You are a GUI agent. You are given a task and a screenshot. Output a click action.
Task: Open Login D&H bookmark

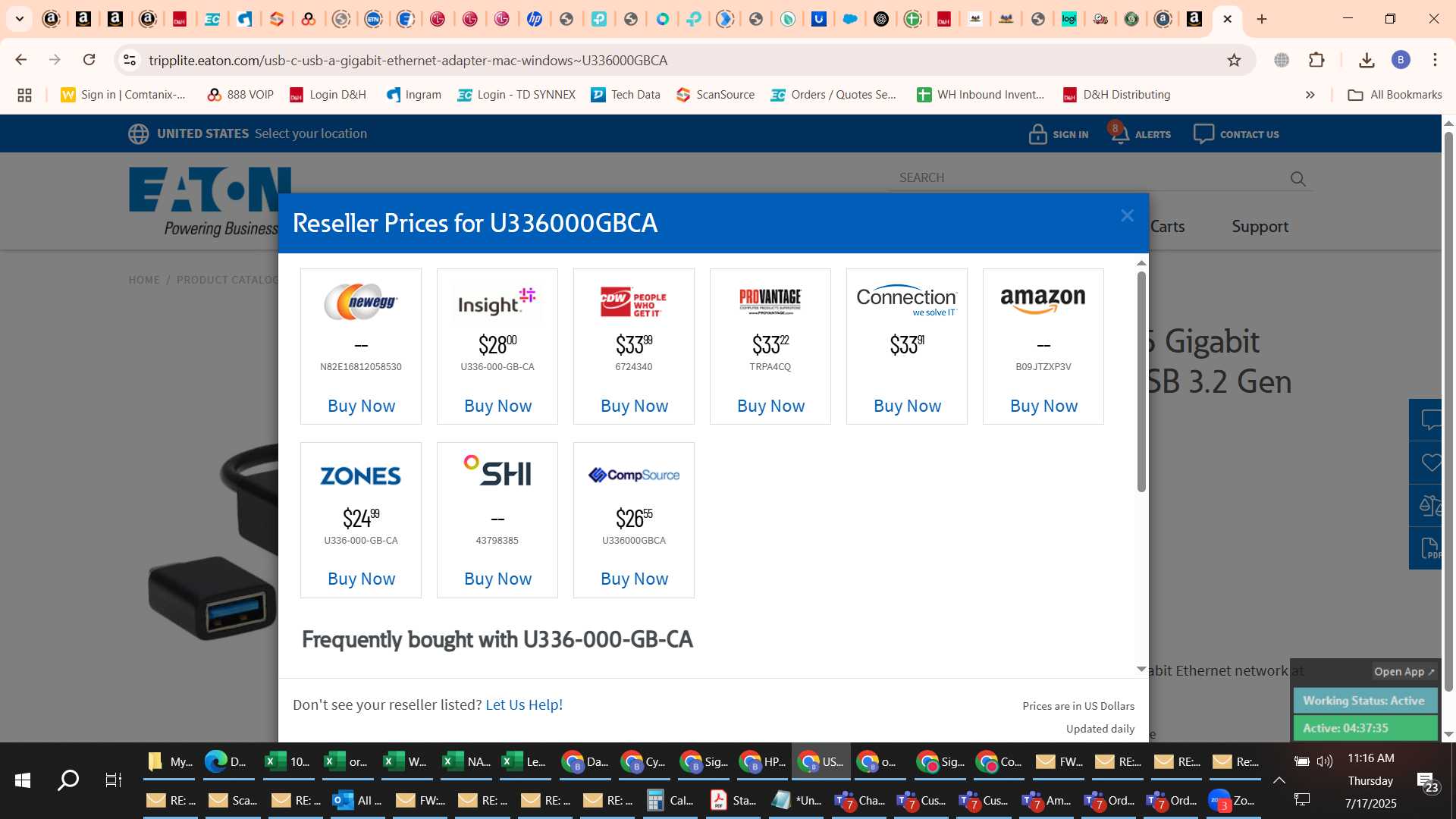[x=328, y=95]
